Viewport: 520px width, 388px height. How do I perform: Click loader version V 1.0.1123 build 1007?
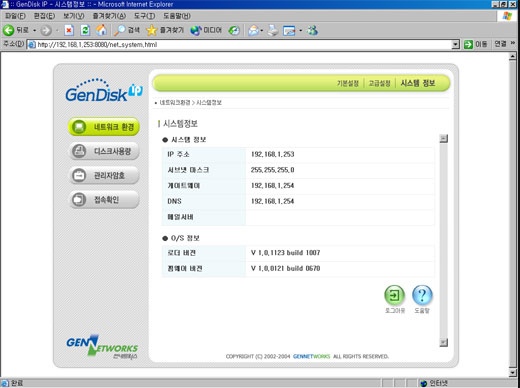285,253
